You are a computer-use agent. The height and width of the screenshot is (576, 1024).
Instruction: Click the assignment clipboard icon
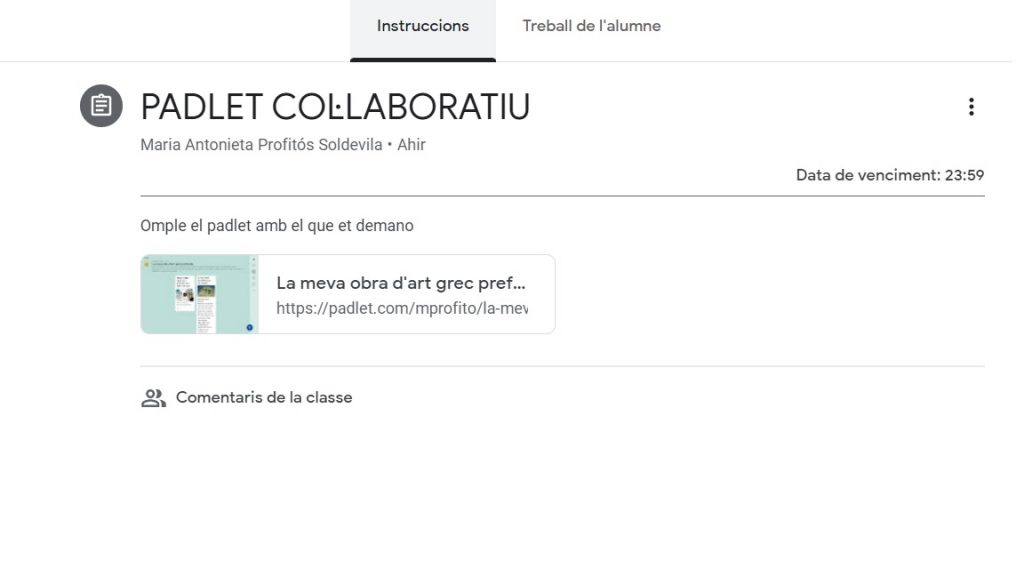coord(101,106)
